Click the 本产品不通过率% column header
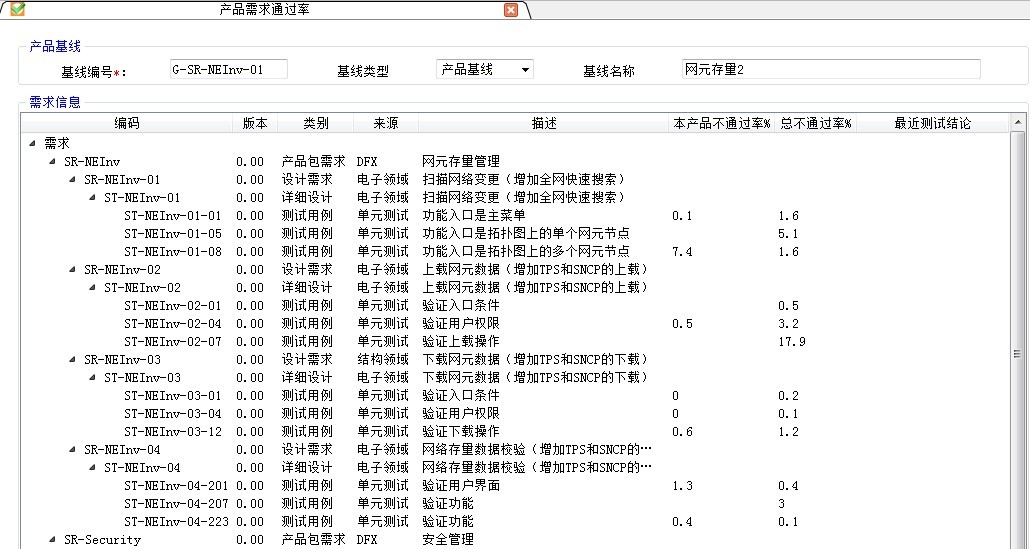 722,124
